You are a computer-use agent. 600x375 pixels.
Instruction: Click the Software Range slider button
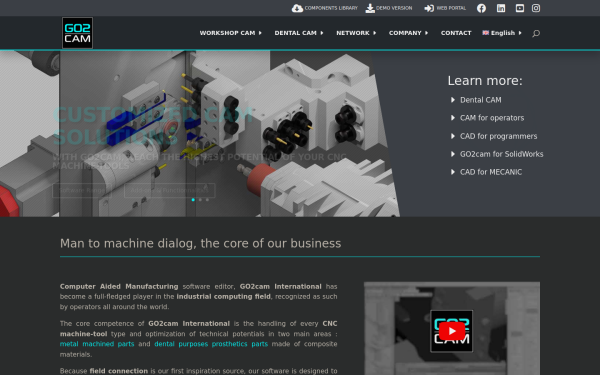pos(82,190)
